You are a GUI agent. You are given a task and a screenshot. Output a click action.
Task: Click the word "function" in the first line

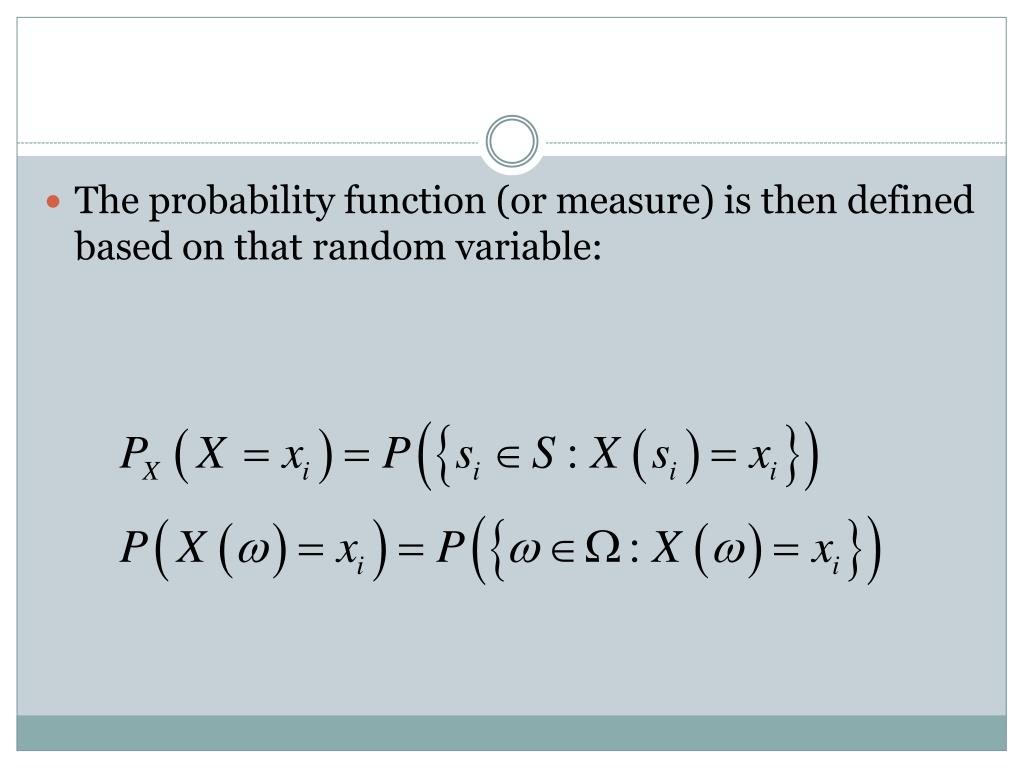(415, 200)
